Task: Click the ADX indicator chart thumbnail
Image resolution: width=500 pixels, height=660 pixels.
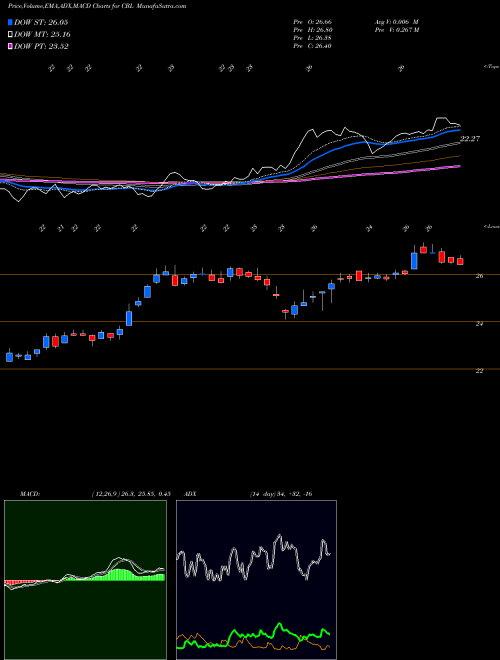Action: pos(256,580)
